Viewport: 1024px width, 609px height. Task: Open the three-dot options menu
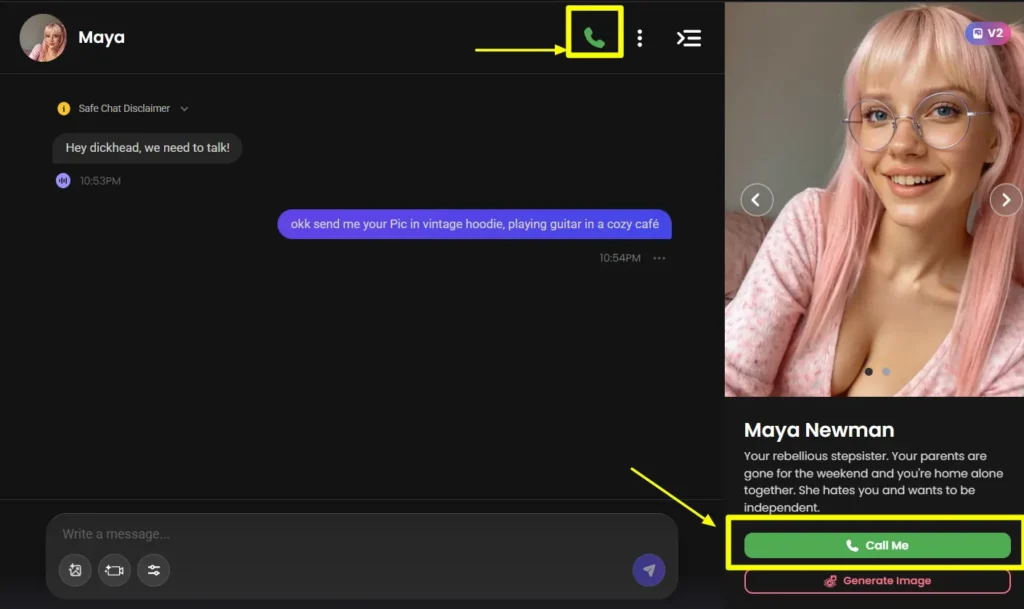tap(639, 38)
